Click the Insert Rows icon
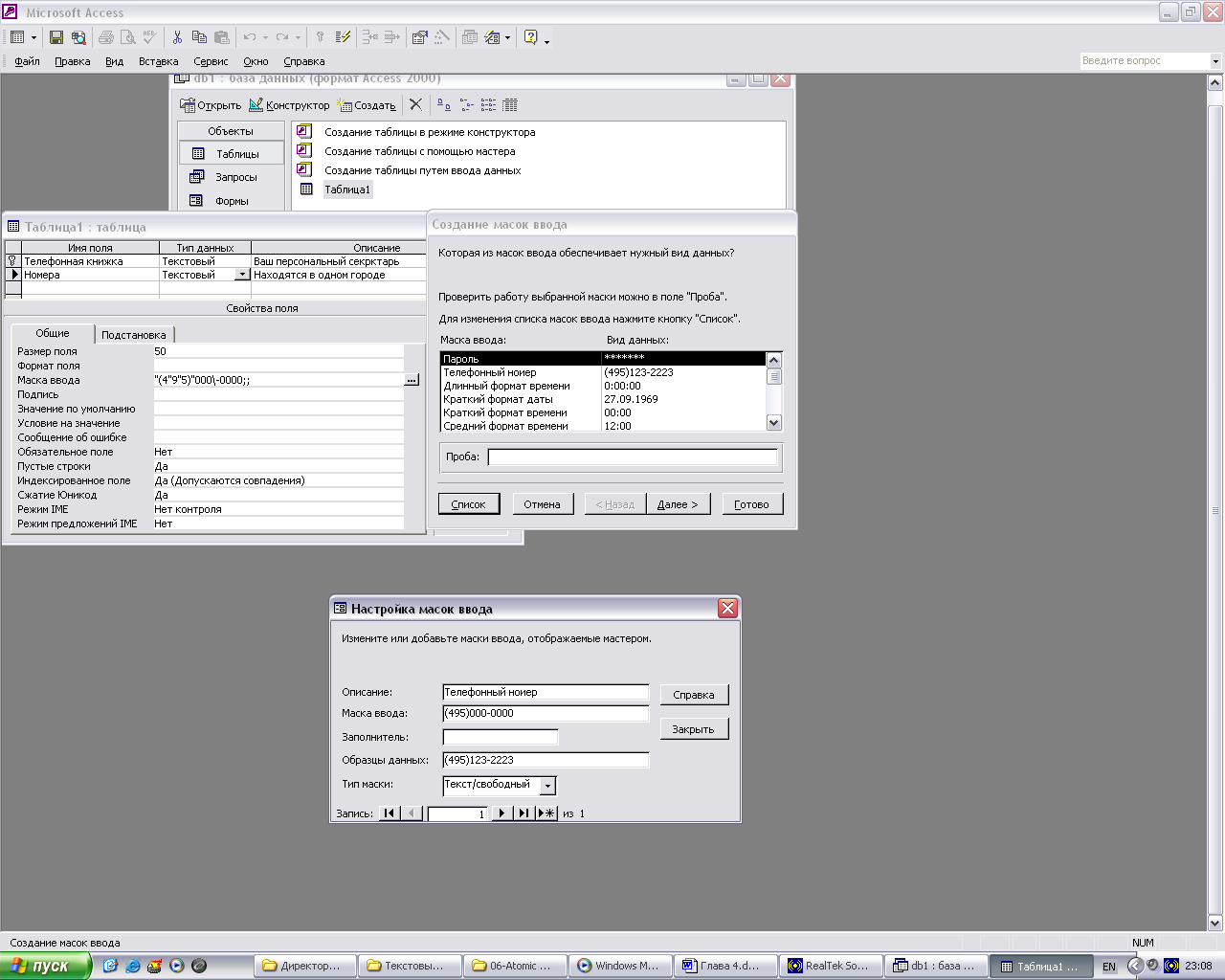The width and height of the screenshot is (1225, 980). (370, 37)
